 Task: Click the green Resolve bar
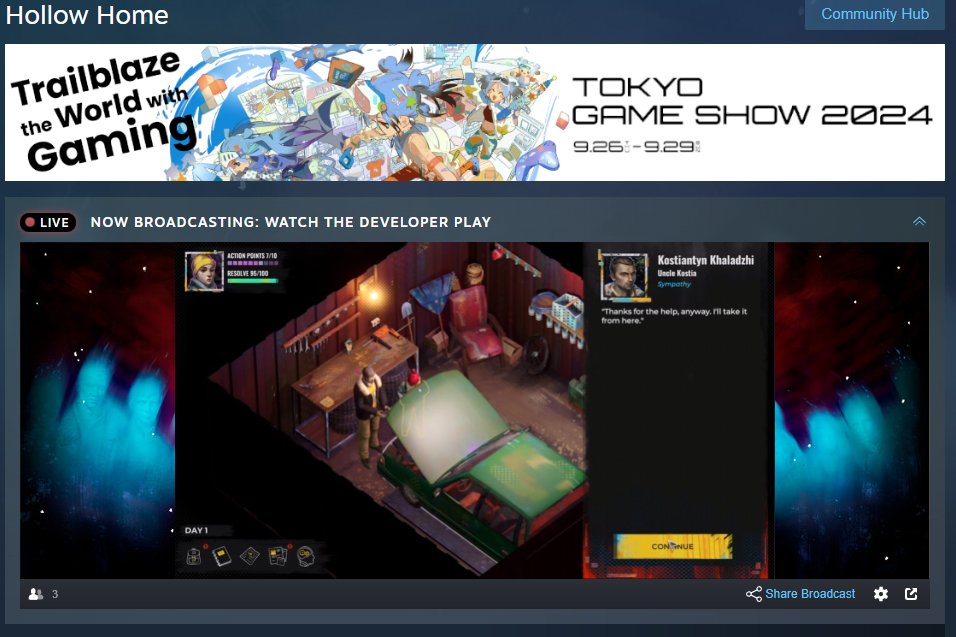[x=252, y=281]
